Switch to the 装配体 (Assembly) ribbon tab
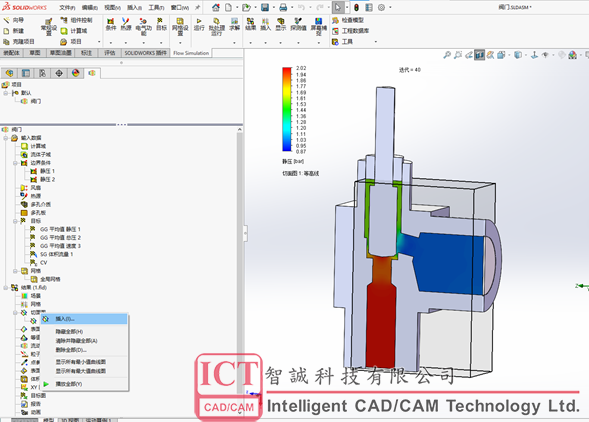This screenshot has width=589, height=422. pyautogui.click(x=12, y=53)
